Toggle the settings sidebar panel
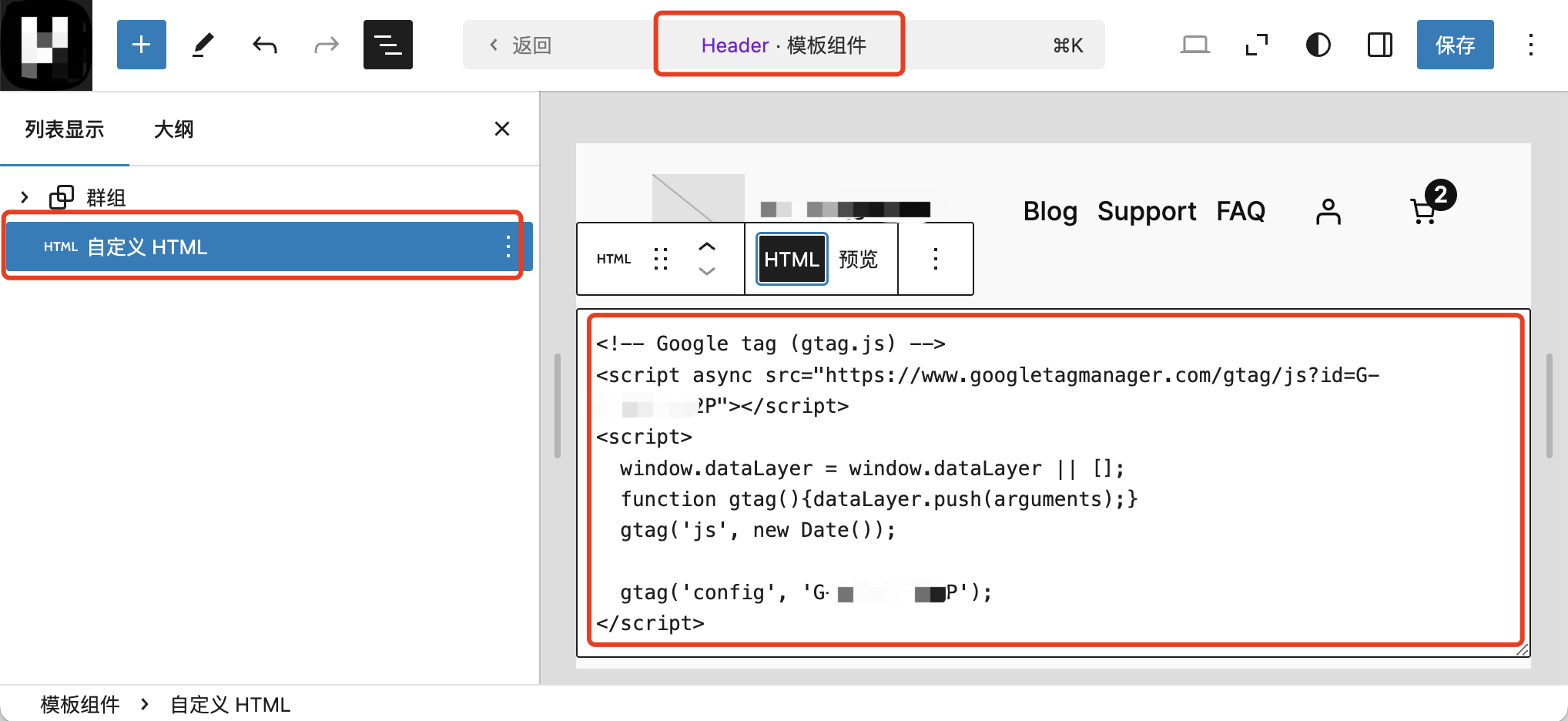 [x=1380, y=45]
